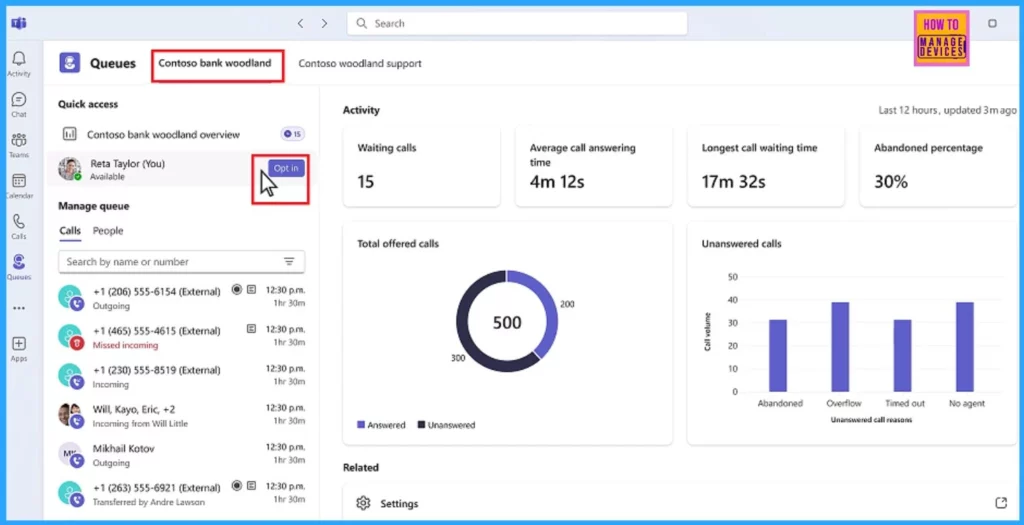Switch to Contoso bank woodland tab
The image size is (1024, 525).
pos(215,63)
